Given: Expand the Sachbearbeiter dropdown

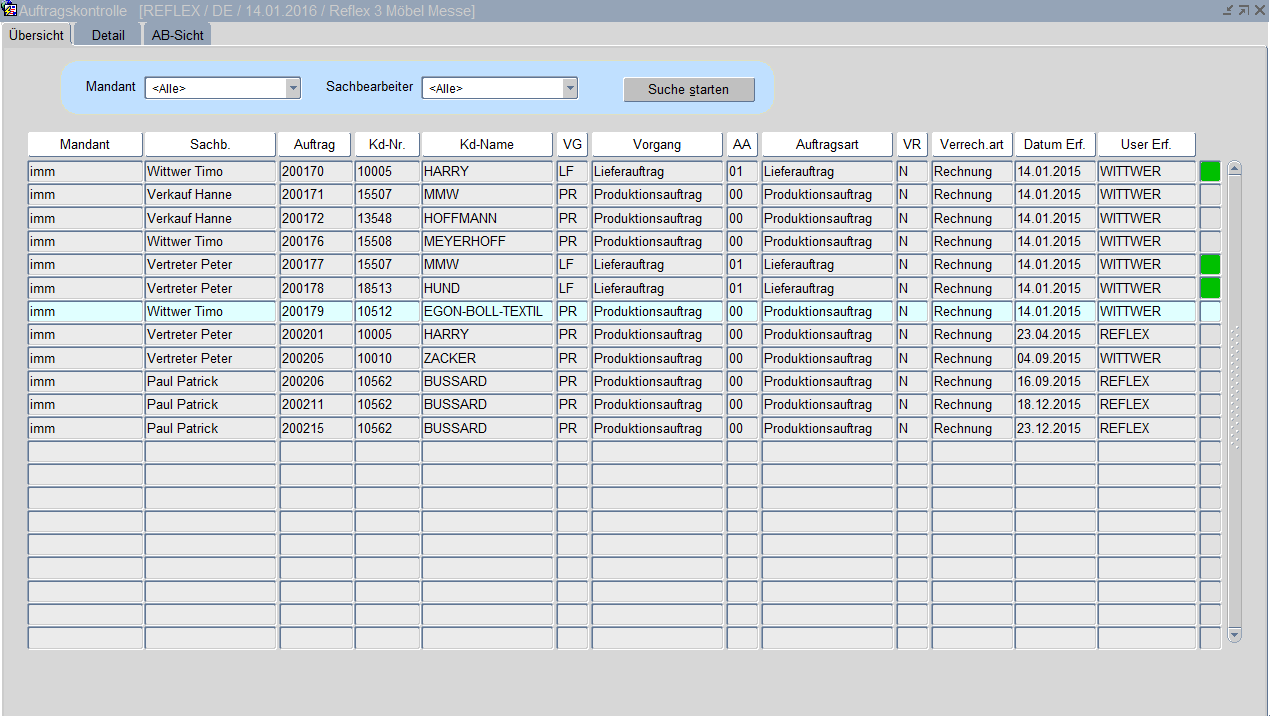Looking at the screenshot, I should (x=570, y=88).
